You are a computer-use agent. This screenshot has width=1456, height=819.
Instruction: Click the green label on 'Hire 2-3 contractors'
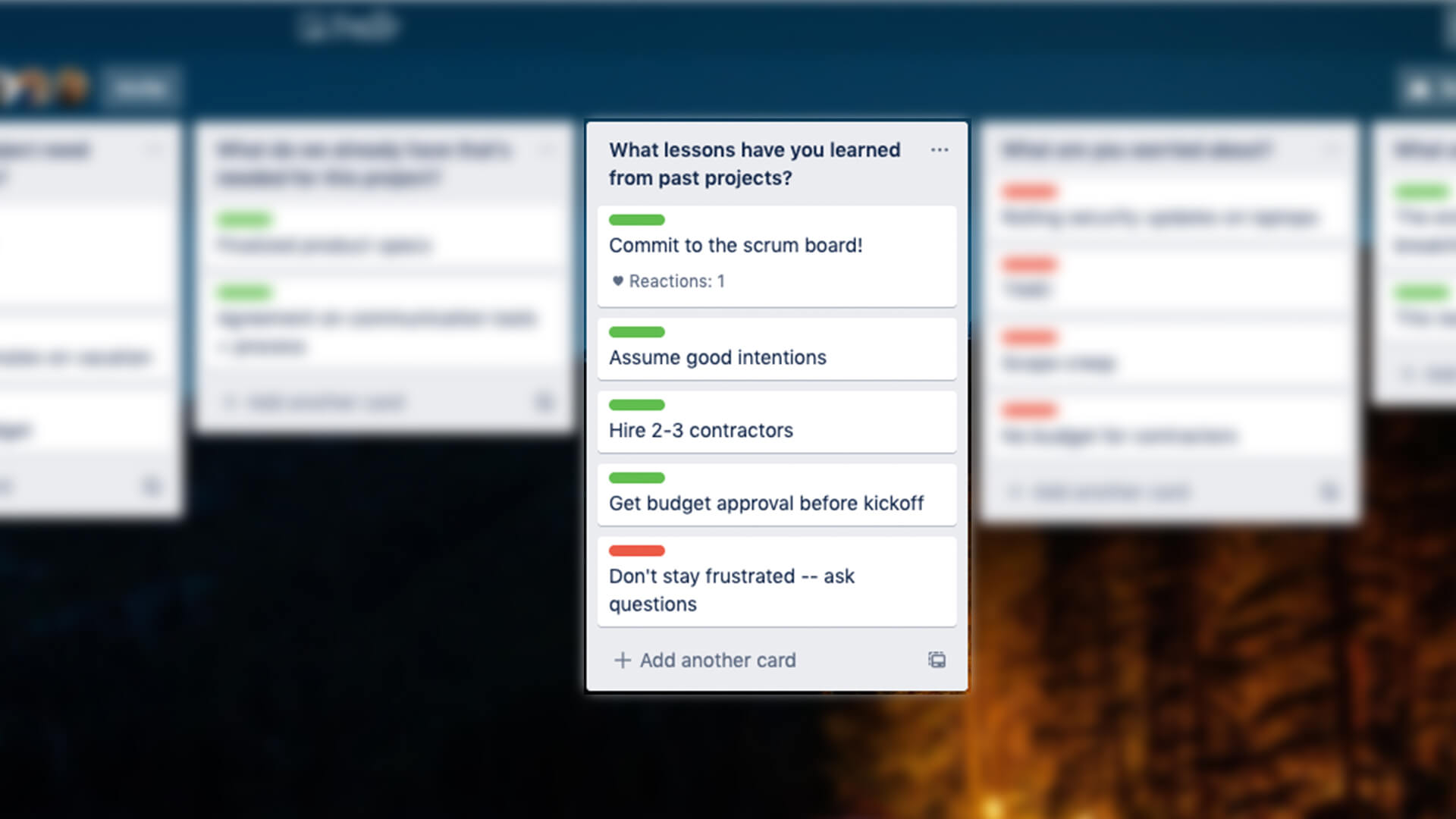click(636, 405)
